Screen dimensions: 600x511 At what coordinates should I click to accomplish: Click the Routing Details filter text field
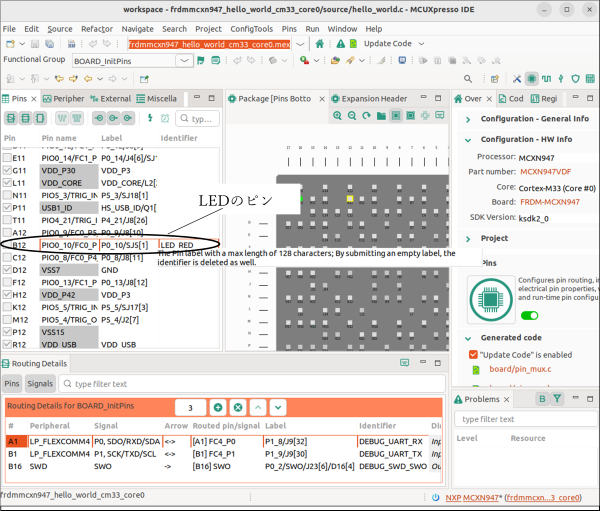(x=250, y=383)
